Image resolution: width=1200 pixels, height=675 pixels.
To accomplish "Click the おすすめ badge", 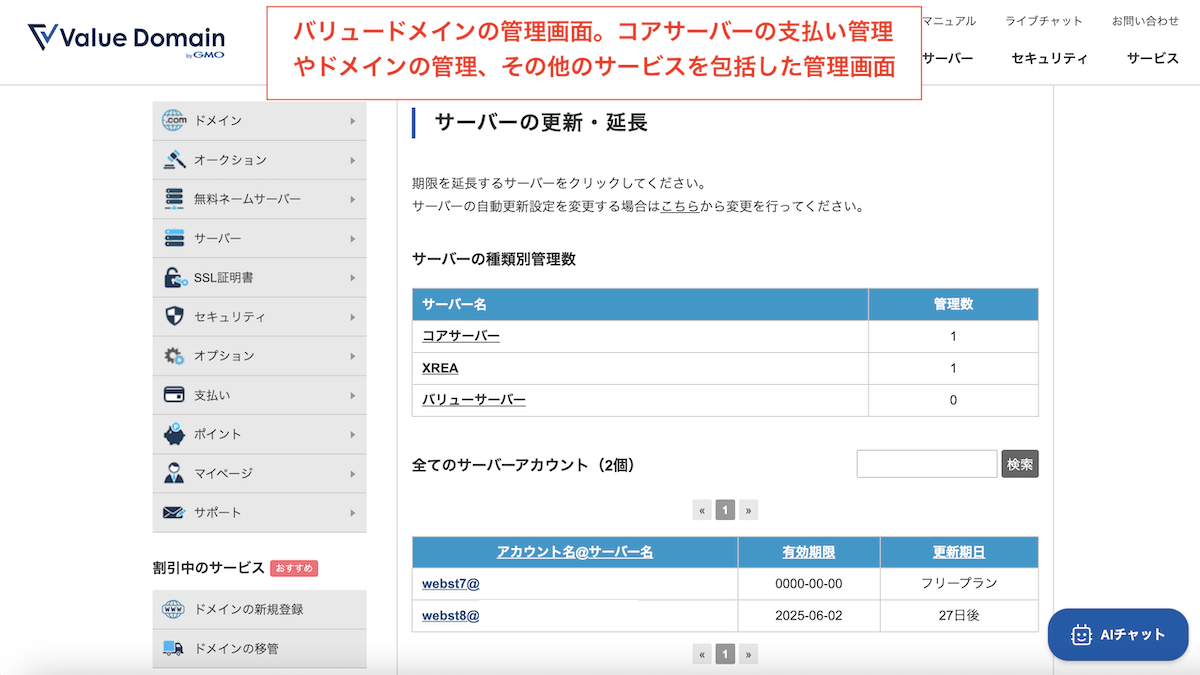I will (x=294, y=568).
